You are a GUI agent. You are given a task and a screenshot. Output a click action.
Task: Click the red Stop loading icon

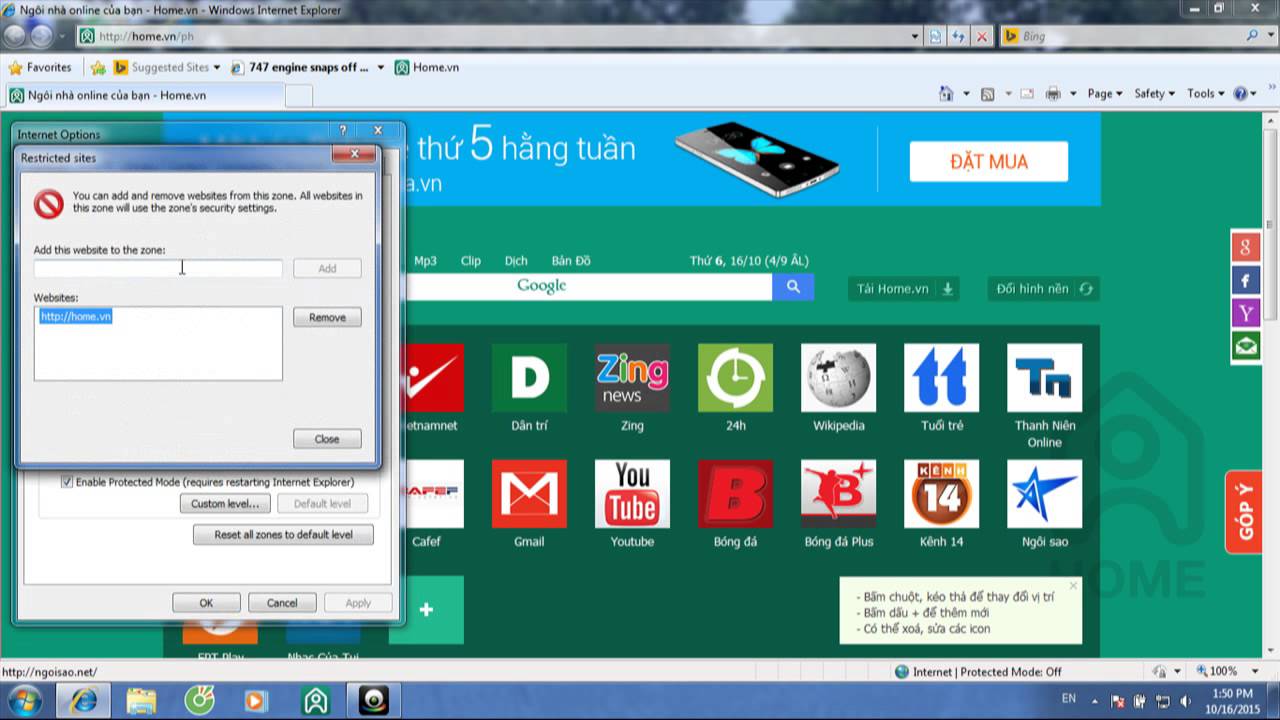point(982,36)
